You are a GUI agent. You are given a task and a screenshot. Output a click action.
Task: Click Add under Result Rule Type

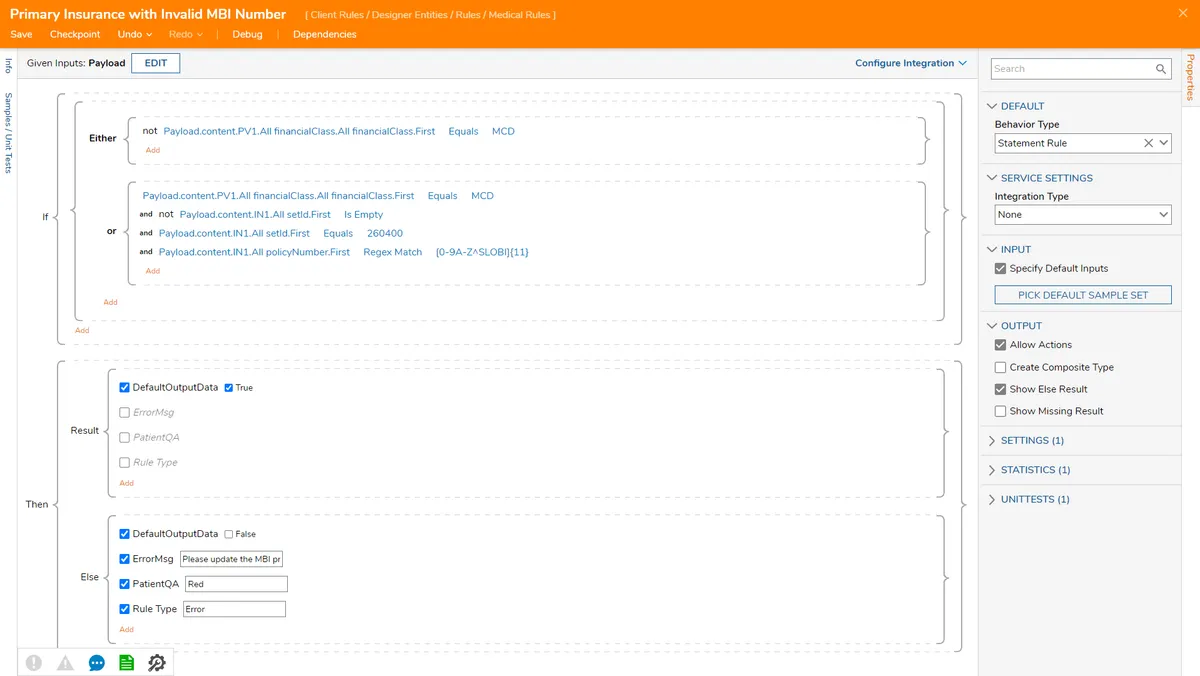[126, 483]
